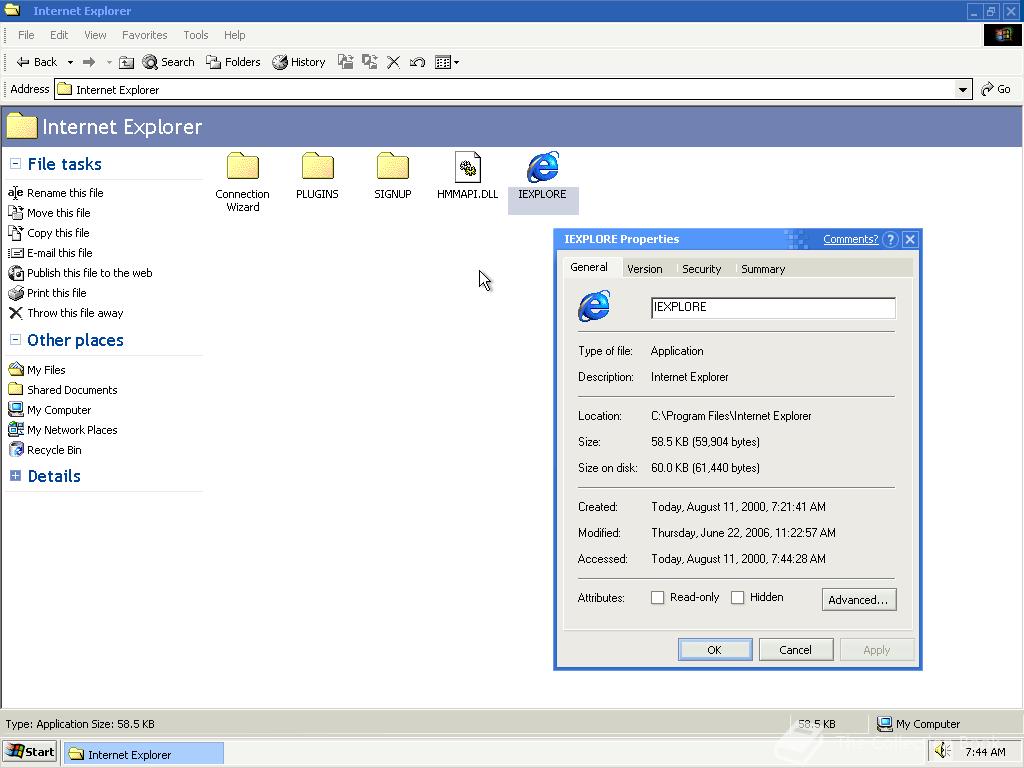Image resolution: width=1024 pixels, height=768 pixels.
Task: Click Cancel in IEXPLORE Properties
Action: (795, 650)
